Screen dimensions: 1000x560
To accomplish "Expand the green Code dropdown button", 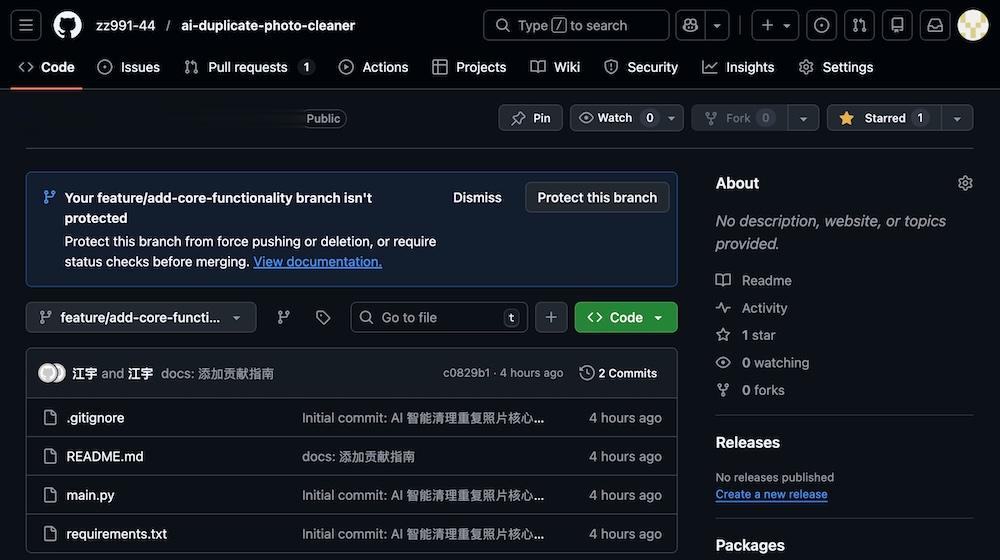I will pyautogui.click(x=626, y=317).
